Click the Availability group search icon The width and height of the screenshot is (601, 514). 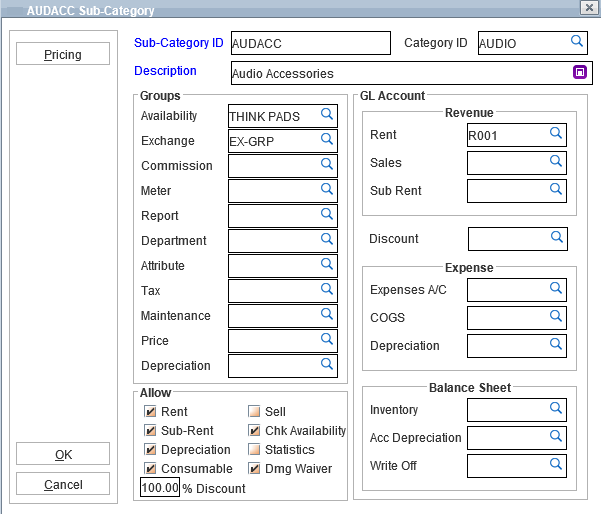pos(326,114)
